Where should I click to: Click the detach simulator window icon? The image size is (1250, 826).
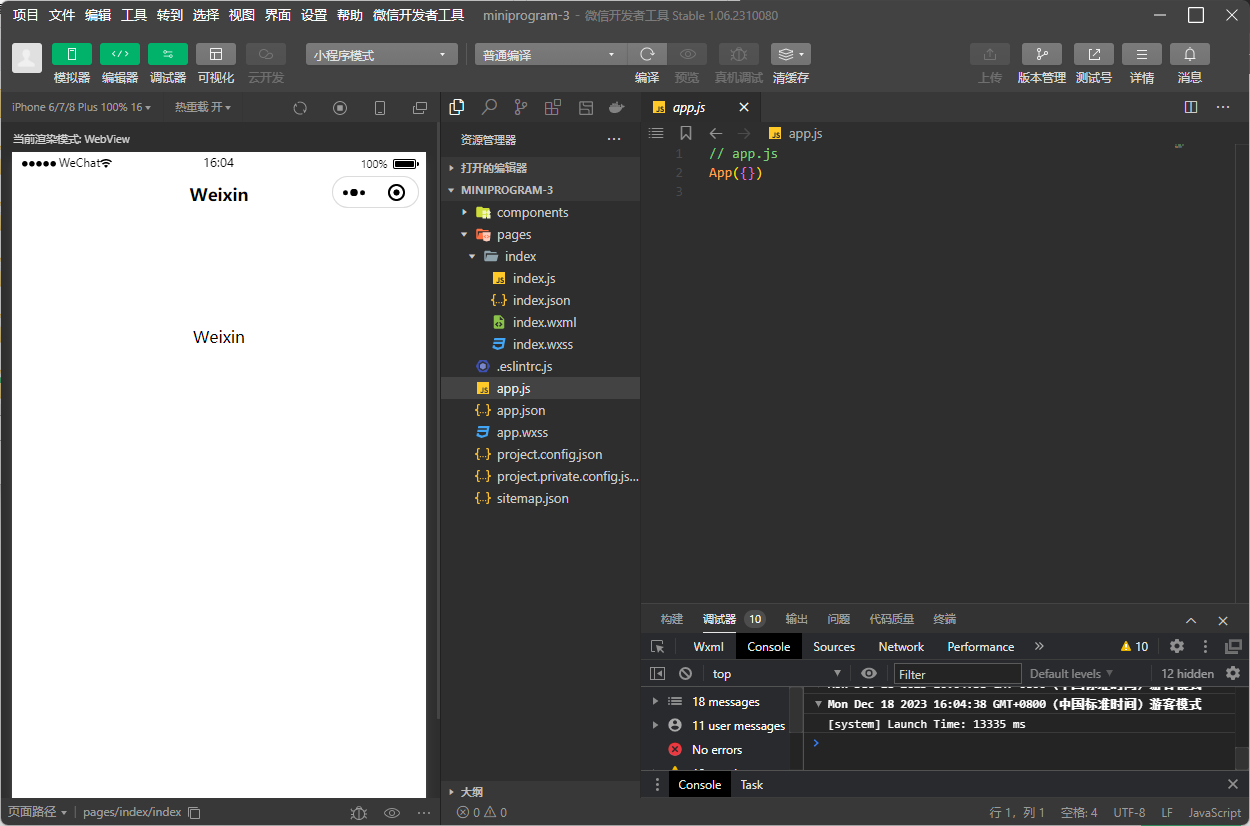pos(420,108)
